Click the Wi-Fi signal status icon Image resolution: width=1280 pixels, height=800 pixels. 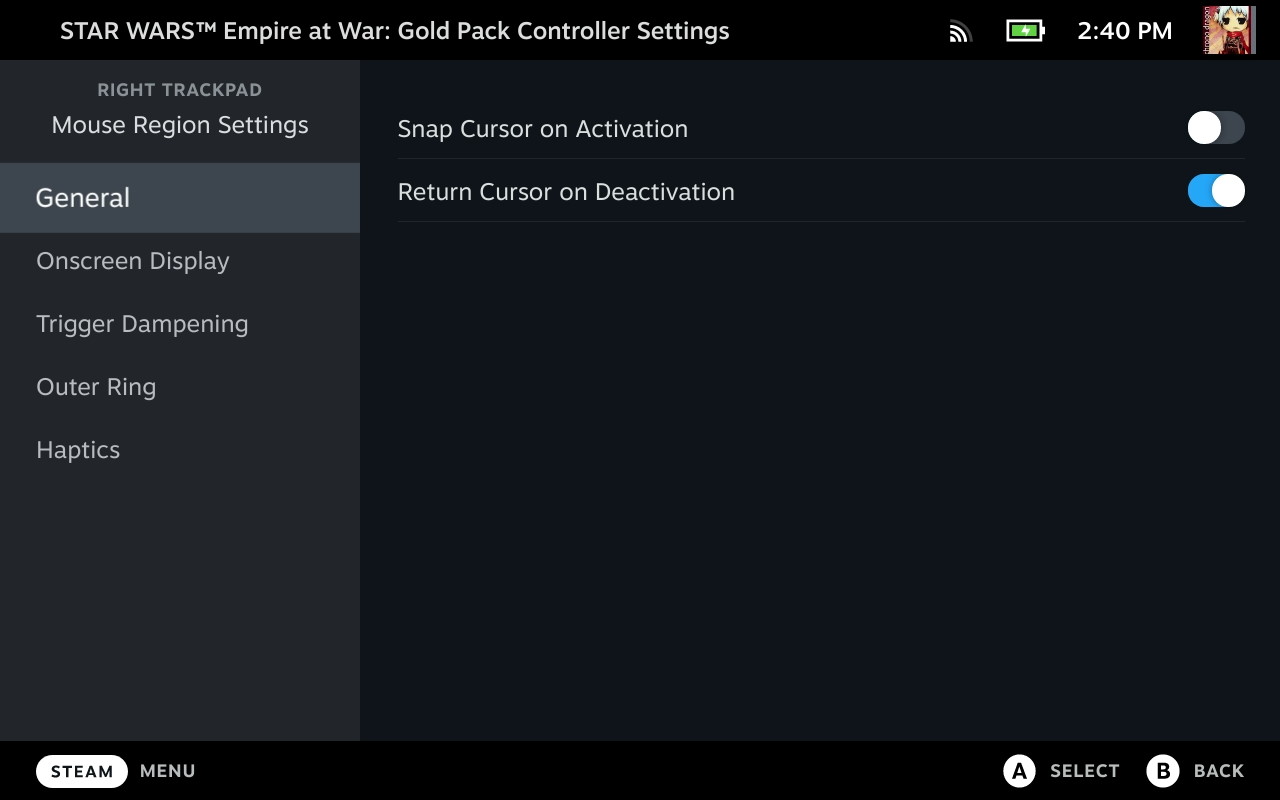tap(960, 32)
